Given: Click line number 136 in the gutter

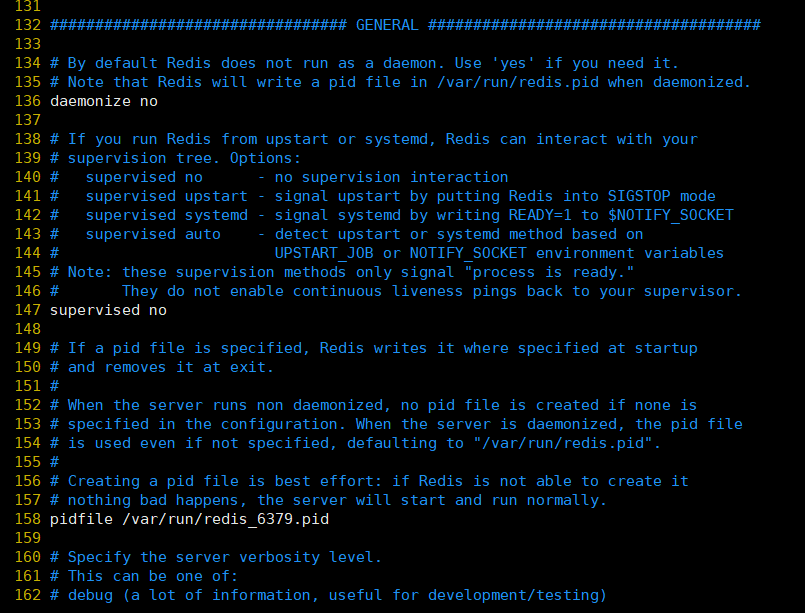Looking at the screenshot, I should click(28, 101).
